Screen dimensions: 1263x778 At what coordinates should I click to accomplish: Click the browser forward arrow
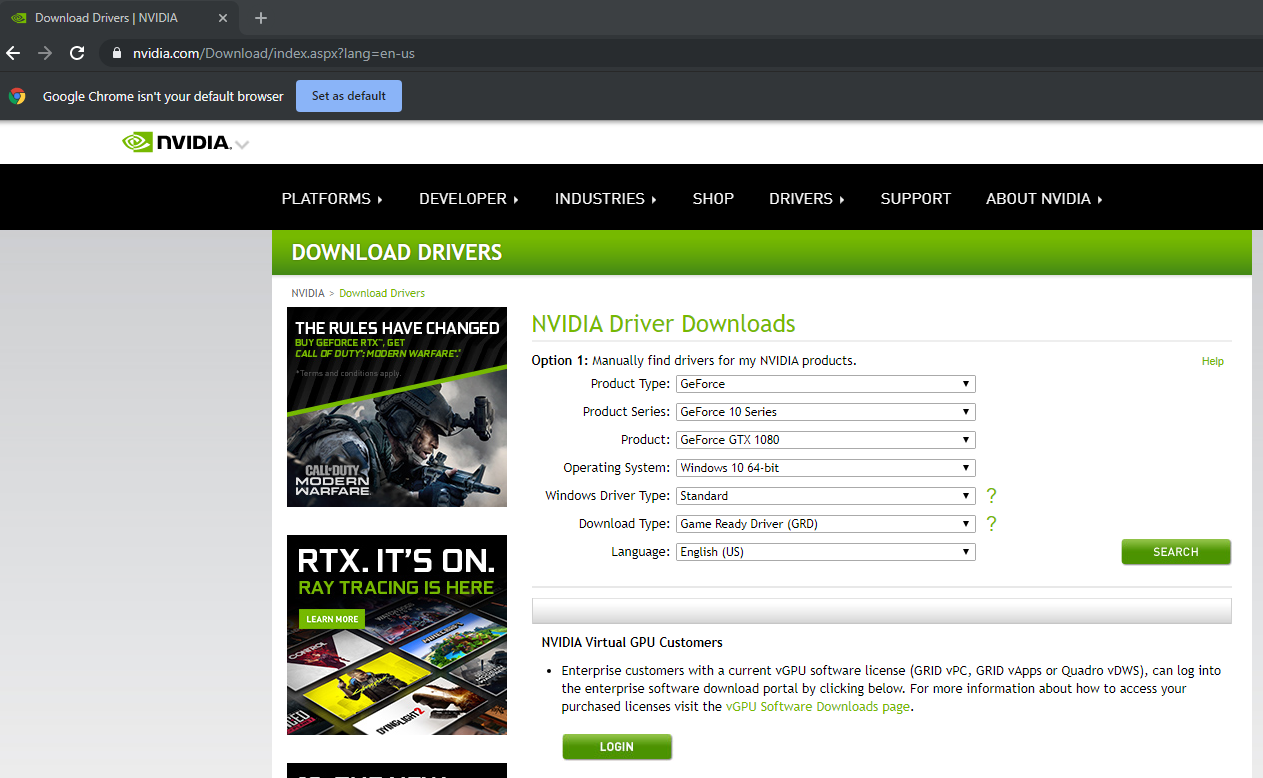tap(45, 53)
